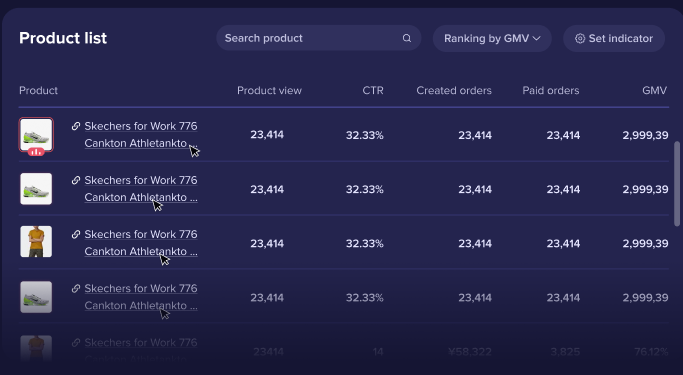Open the Ranking by GMV dropdown

[492, 38]
